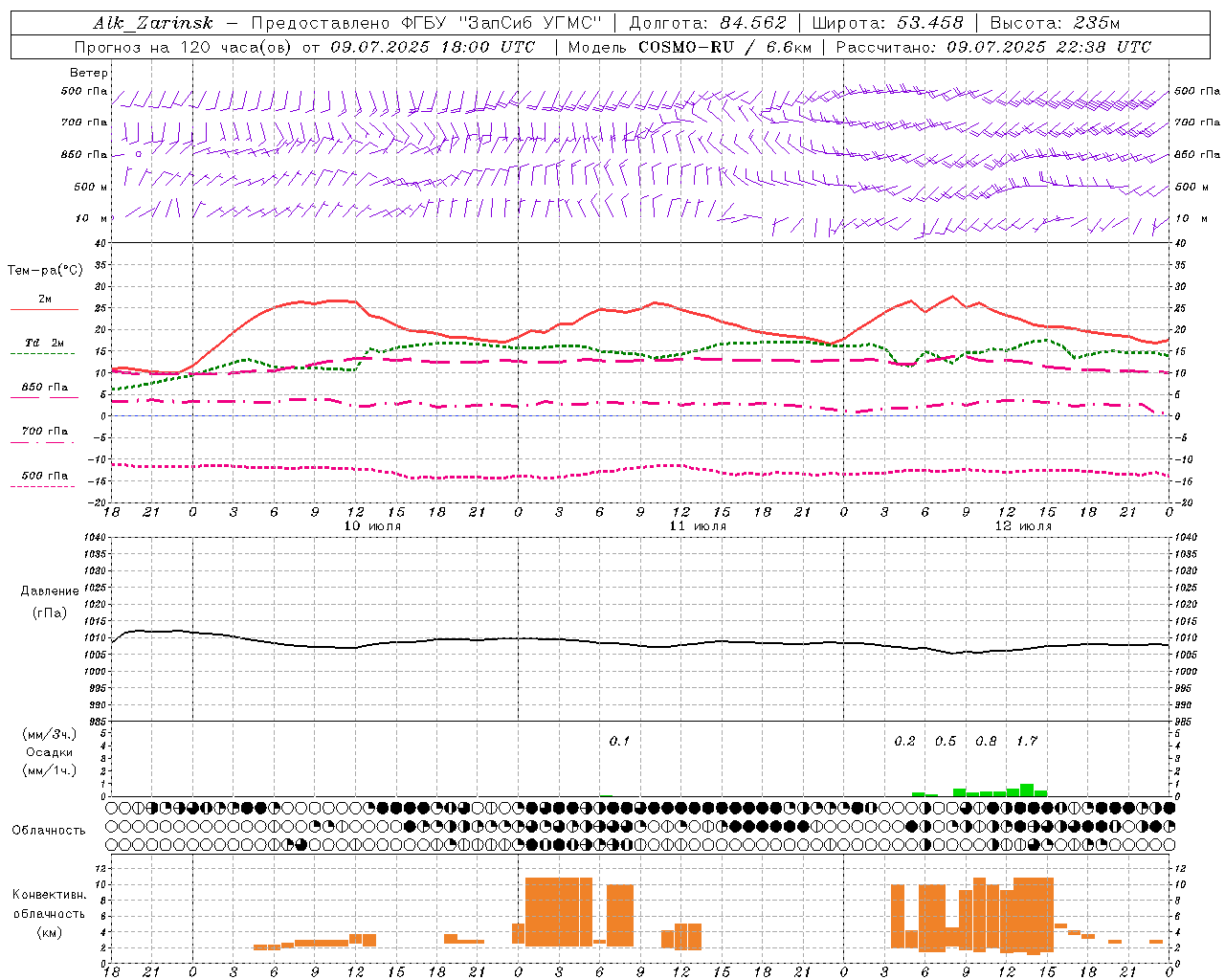The height and width of the screenshot is (980, 1225).
Task: Select the Конвективн. облачность (км) panel title
Action: coord(49,913)
